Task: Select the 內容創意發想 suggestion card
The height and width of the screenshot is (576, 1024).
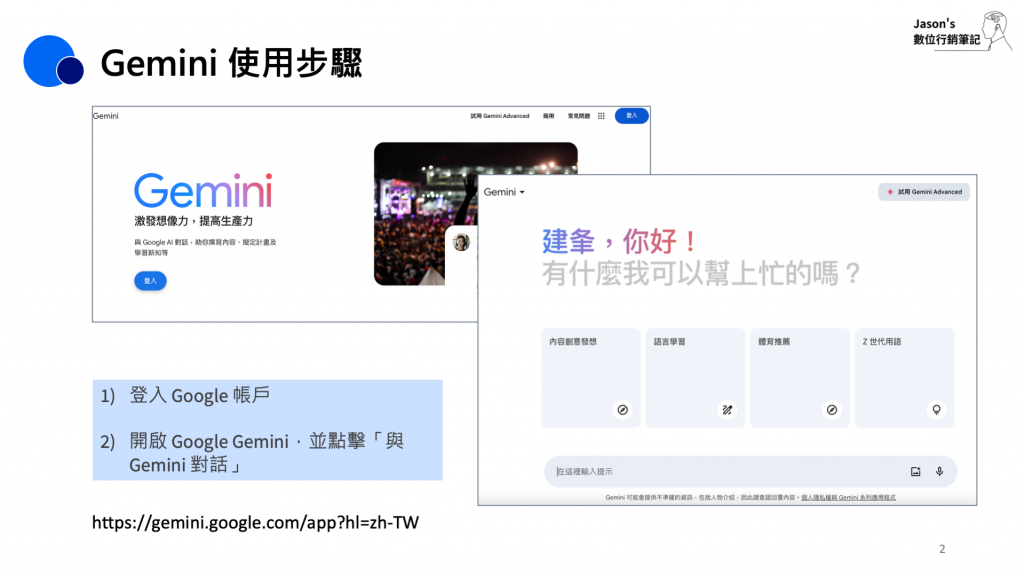Action: [590, 377]
